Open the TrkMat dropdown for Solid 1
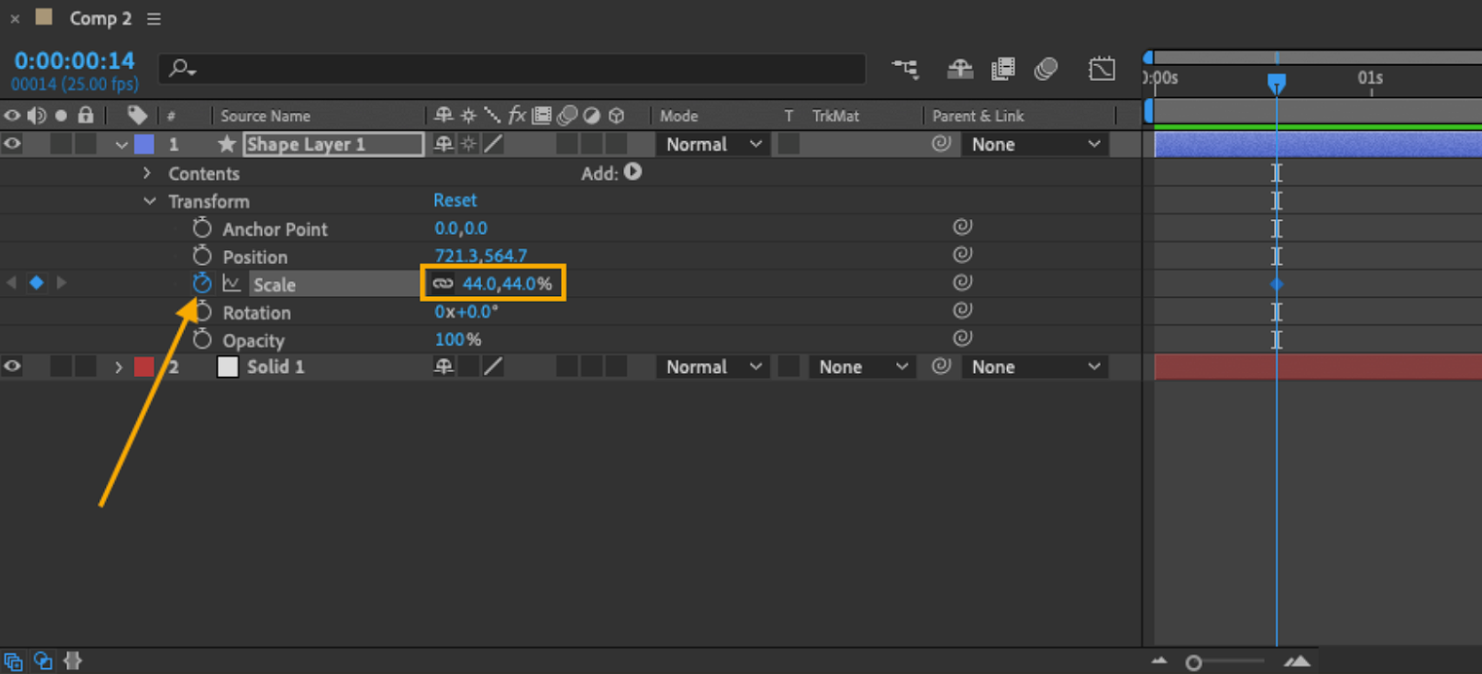Screen dimensions: 1482x674 [x=864, y=367]
